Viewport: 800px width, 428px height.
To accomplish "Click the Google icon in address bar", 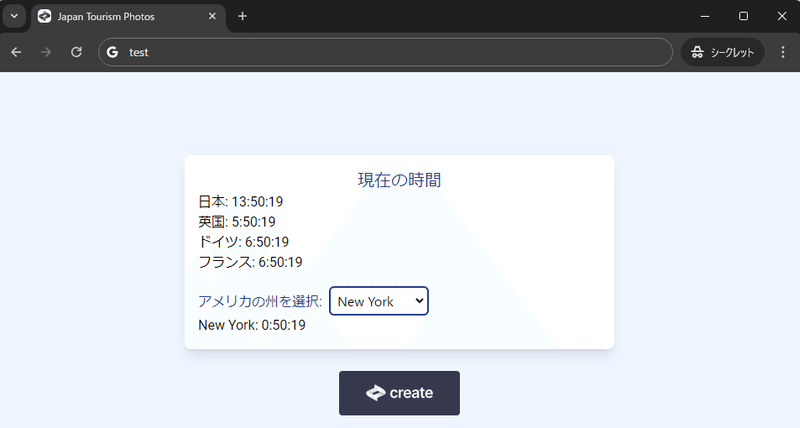I will pyautogui.click(x=112, y=52).
